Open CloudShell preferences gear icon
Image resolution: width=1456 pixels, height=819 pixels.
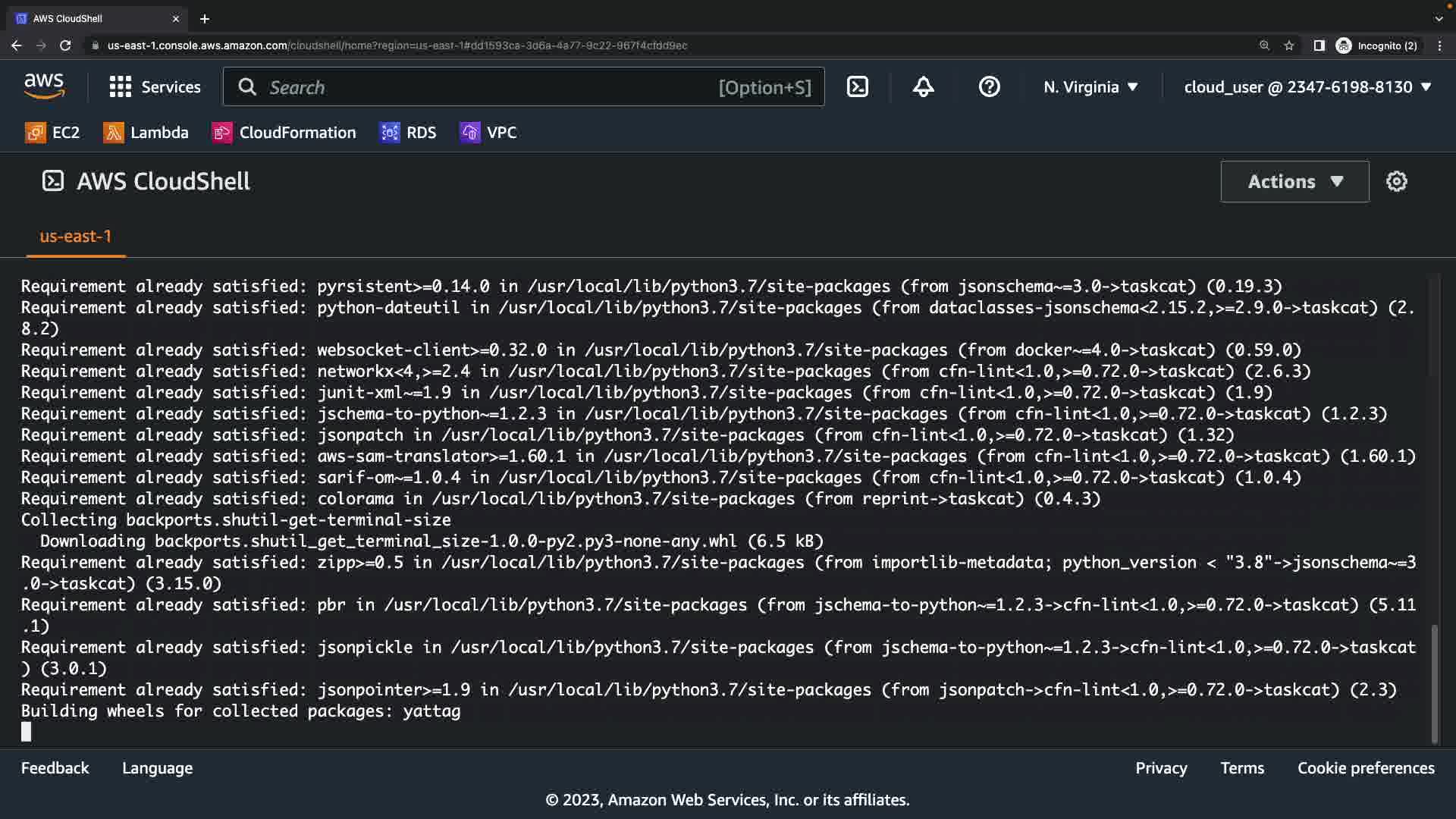point(1396,181)
